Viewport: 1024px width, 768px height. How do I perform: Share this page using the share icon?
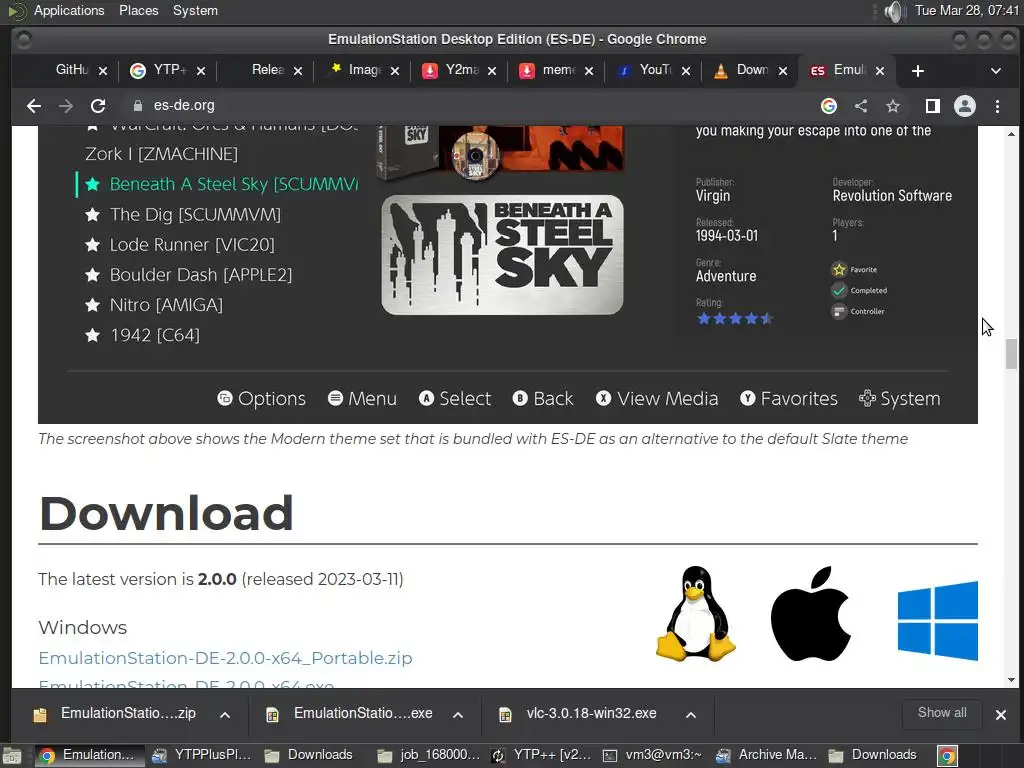click(x=861, y=106)
